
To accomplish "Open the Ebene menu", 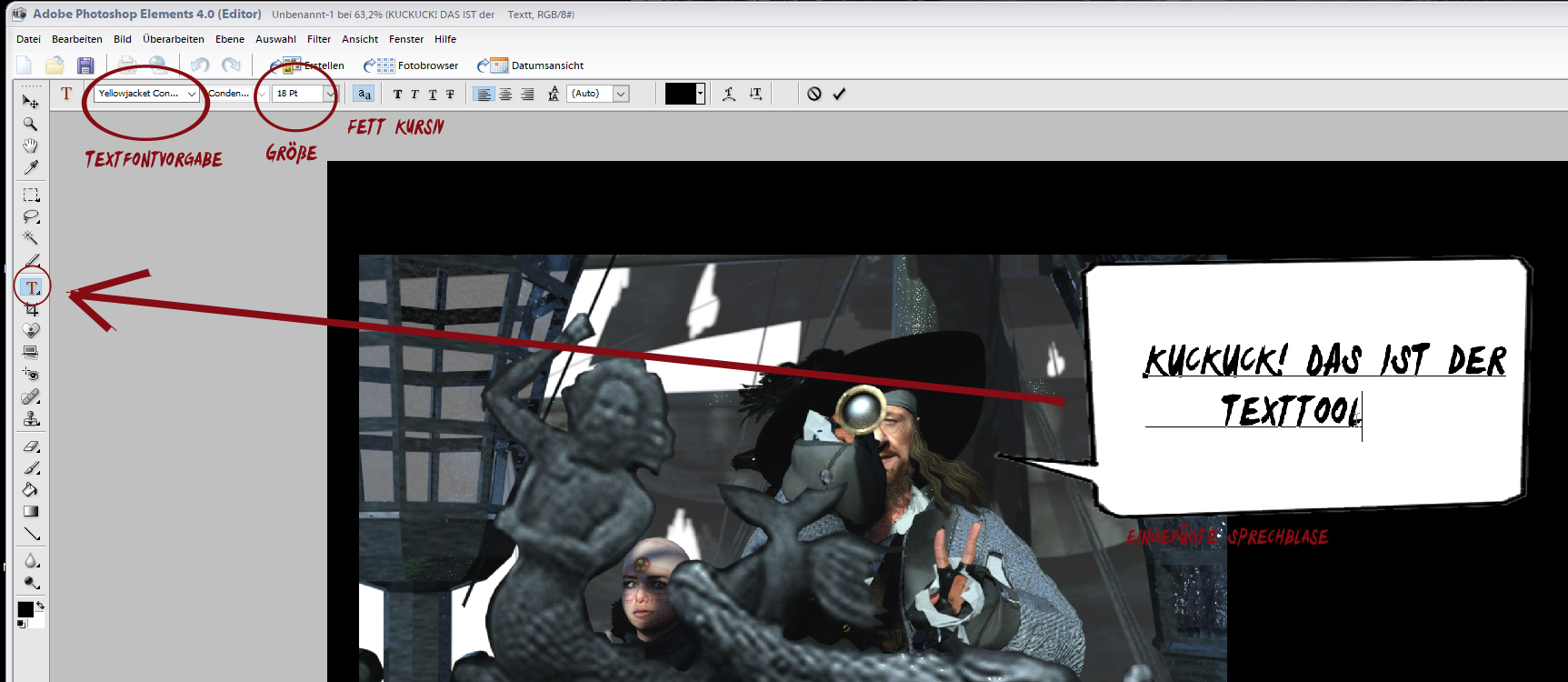I will [230, 39].
